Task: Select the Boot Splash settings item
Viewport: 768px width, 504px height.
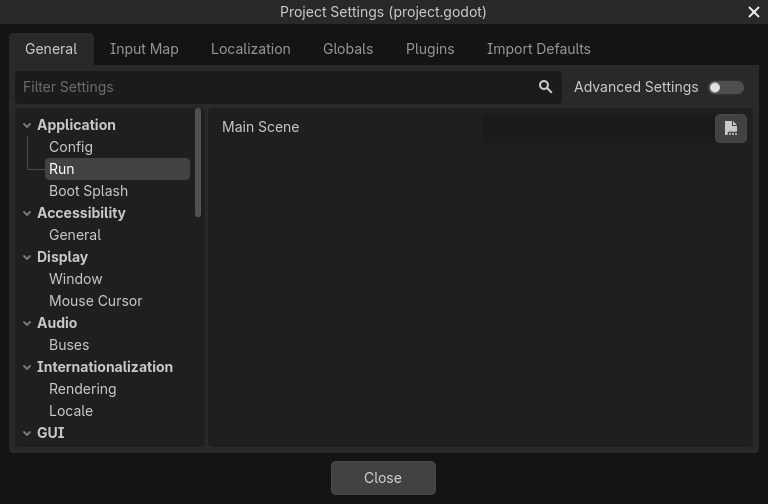Action: 88,191
